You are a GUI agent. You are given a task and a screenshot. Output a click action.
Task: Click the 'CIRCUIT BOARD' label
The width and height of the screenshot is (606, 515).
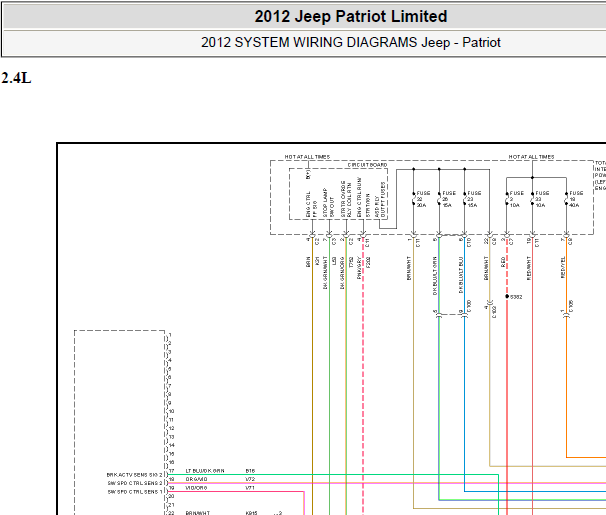pyautogui.click(x=367, y=165)
